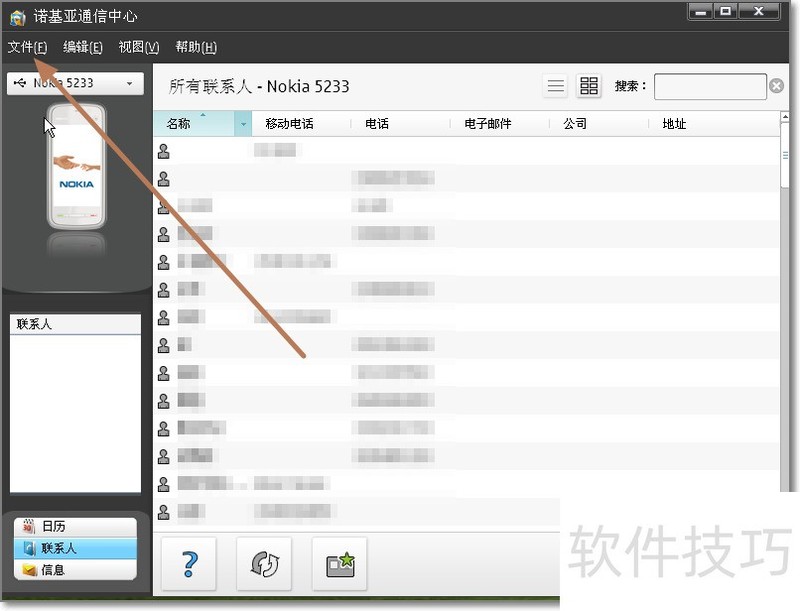Screen dimensions: 800x611
Task: Click the new contact card button
Action: pyautogui.click(x=340, y=564)
